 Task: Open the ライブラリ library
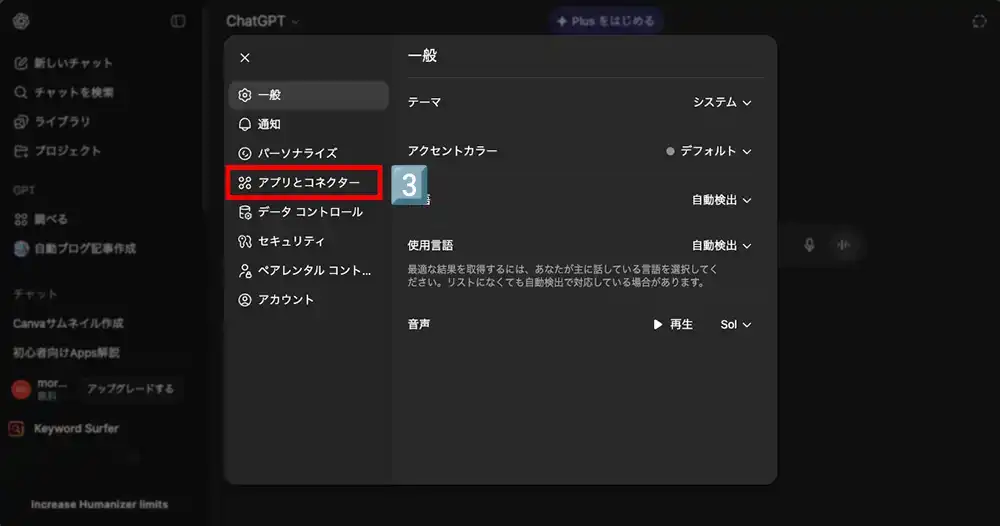[x=62, y=122]
